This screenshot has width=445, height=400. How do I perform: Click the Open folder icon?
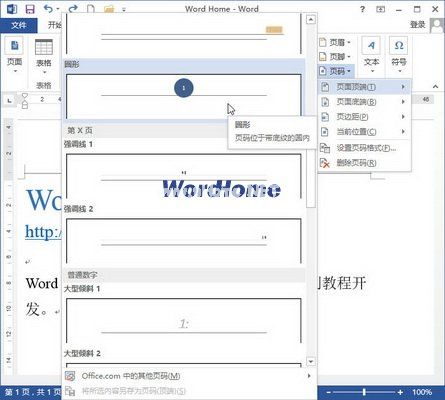pos(109,9)
